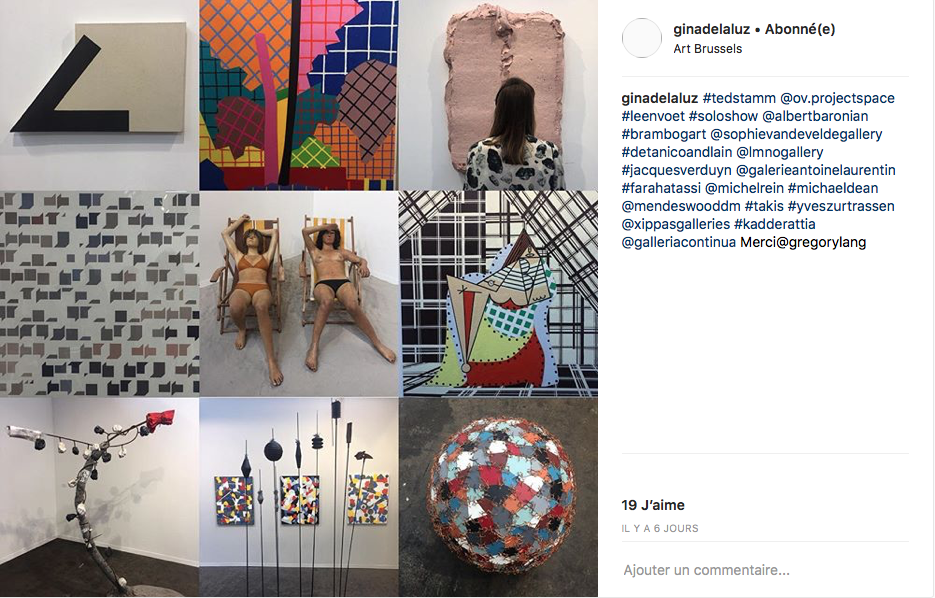Open the #kadderattia hashtag
The width and height of the screenshot is (935, 598).
coord(775,224)
